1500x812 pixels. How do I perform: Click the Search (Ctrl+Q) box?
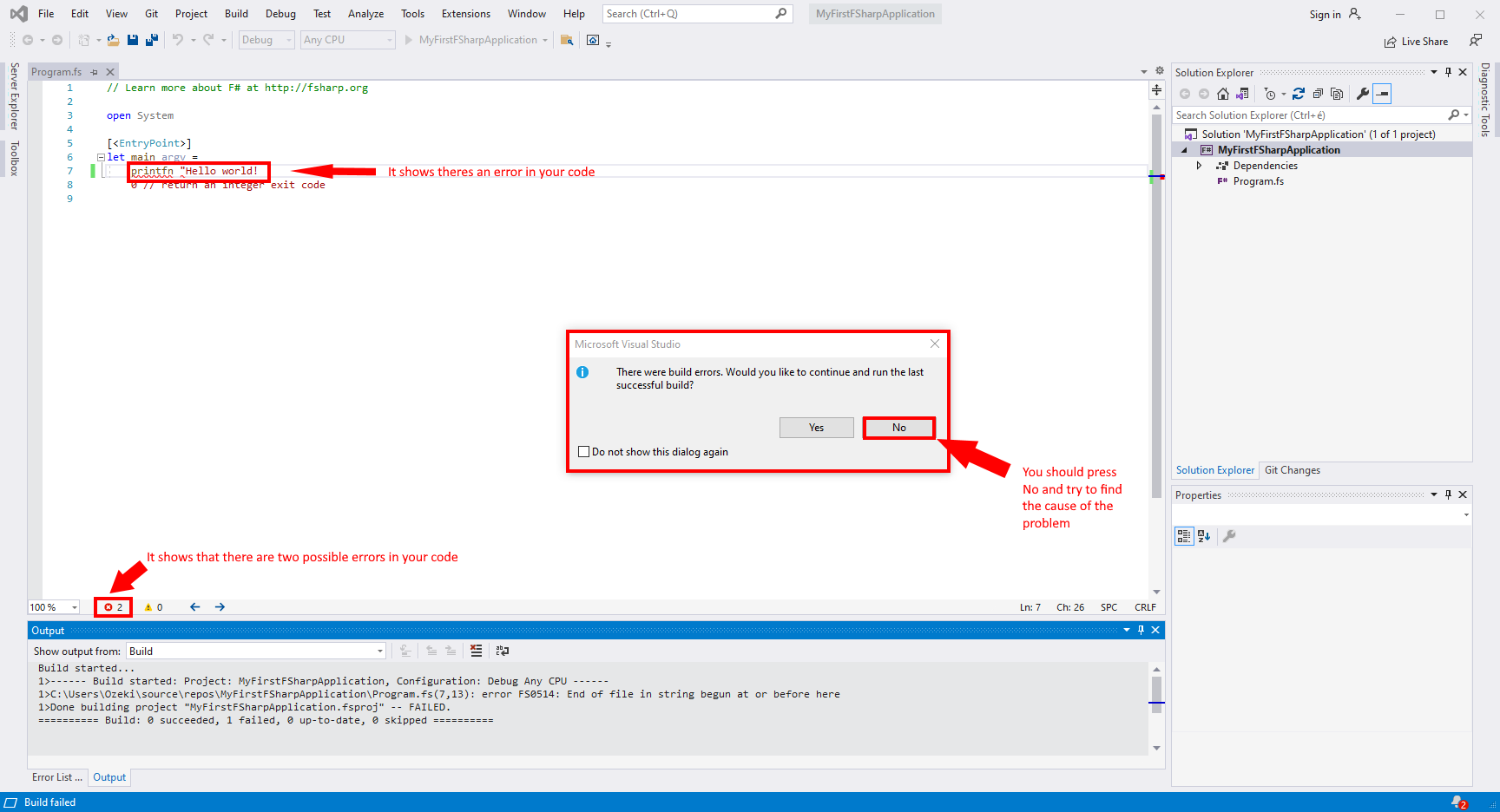point(697,14)
